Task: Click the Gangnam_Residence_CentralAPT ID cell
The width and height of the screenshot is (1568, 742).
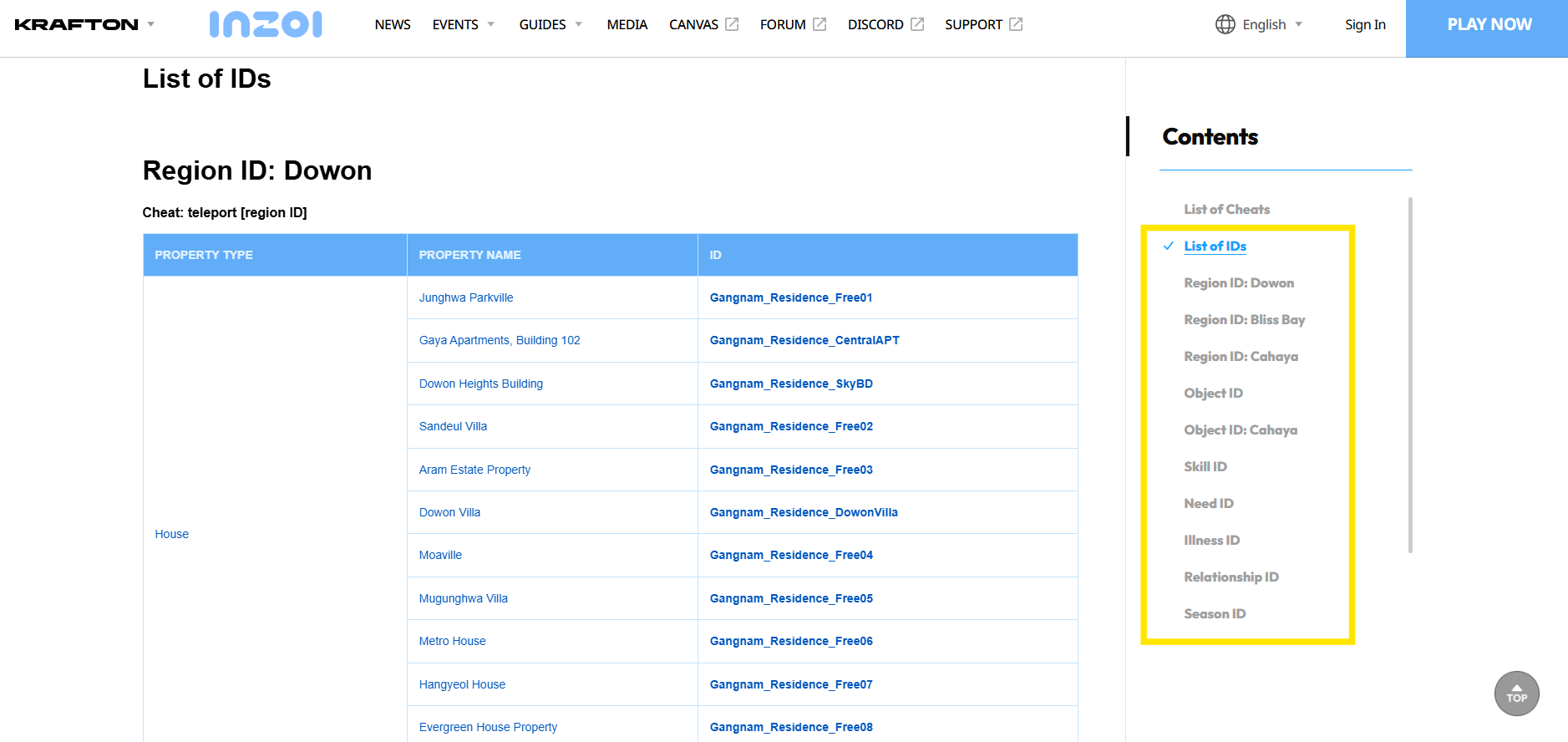Action: tap(887, 340)
